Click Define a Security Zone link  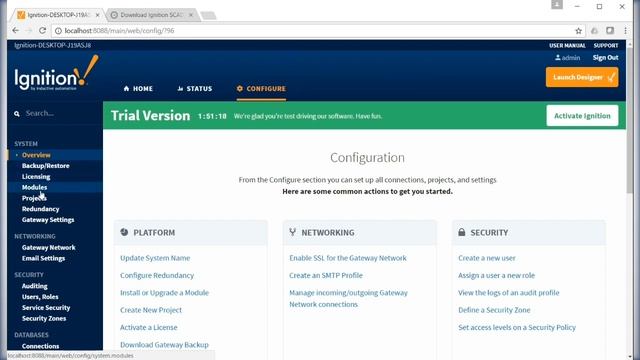[494, 310]
